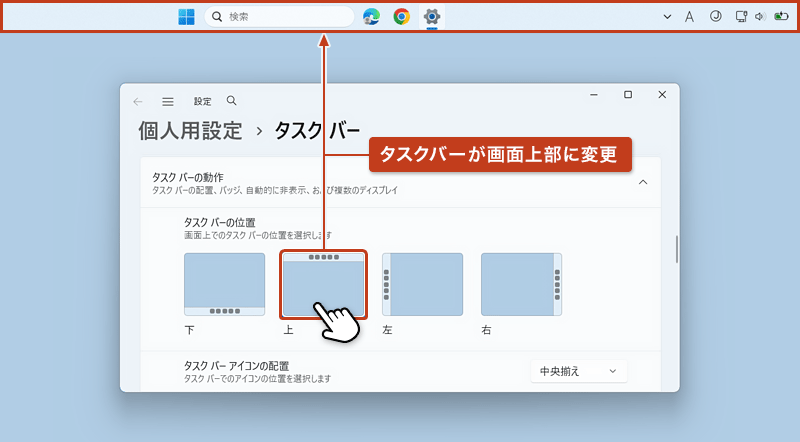Click the タスク バー アイコンの配置 label
Viewport: 800px width, 442px height.
[236, 366]
